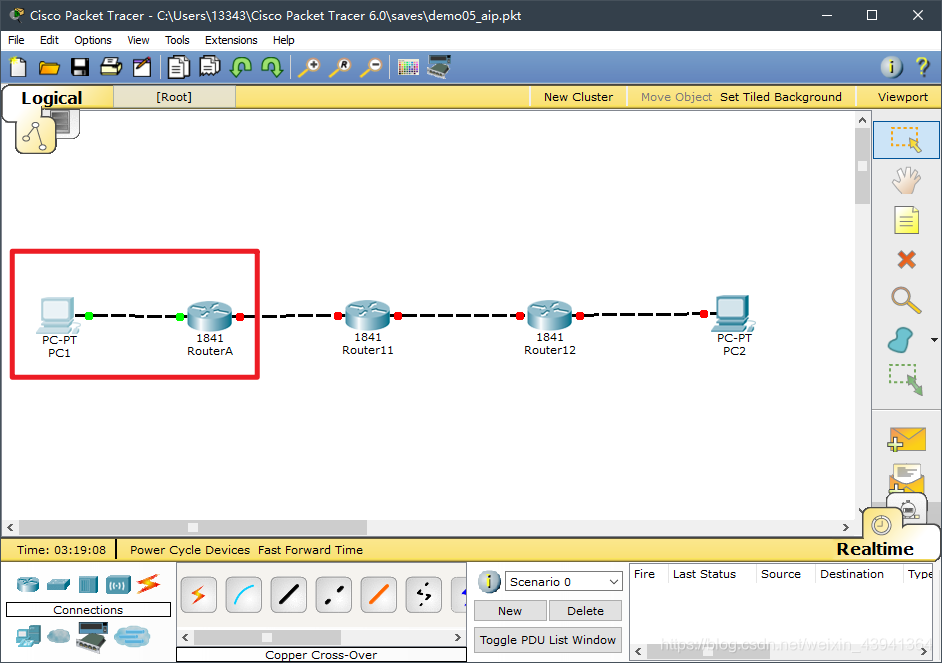
Task: Select the Connections lightning category
Action: pos(148,583)
